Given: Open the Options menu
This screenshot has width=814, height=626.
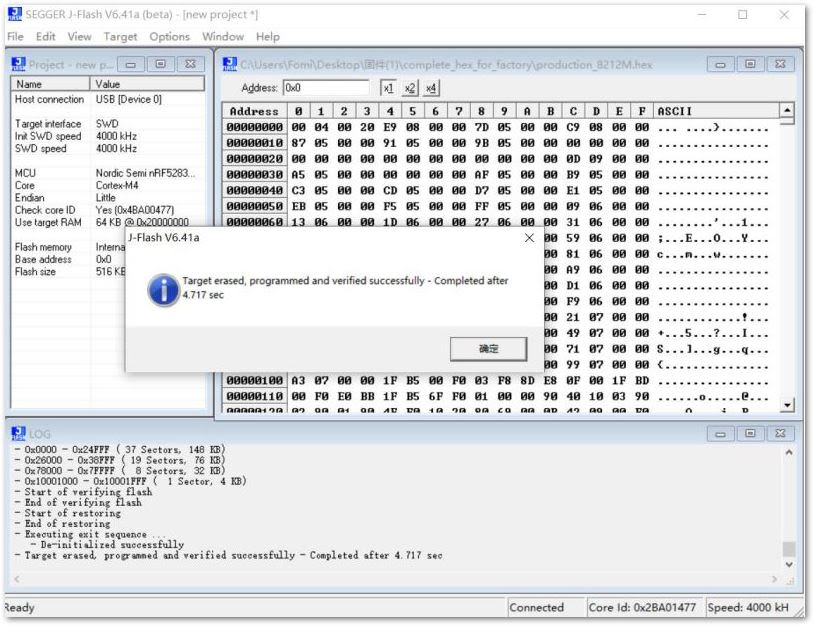Looking at the screenshot, I should (x=170, y=36).
